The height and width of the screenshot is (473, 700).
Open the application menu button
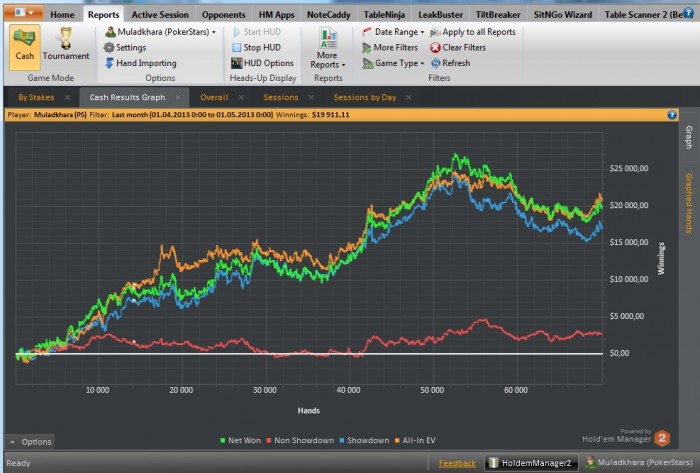pyautogui.click(x=23, y=13)
